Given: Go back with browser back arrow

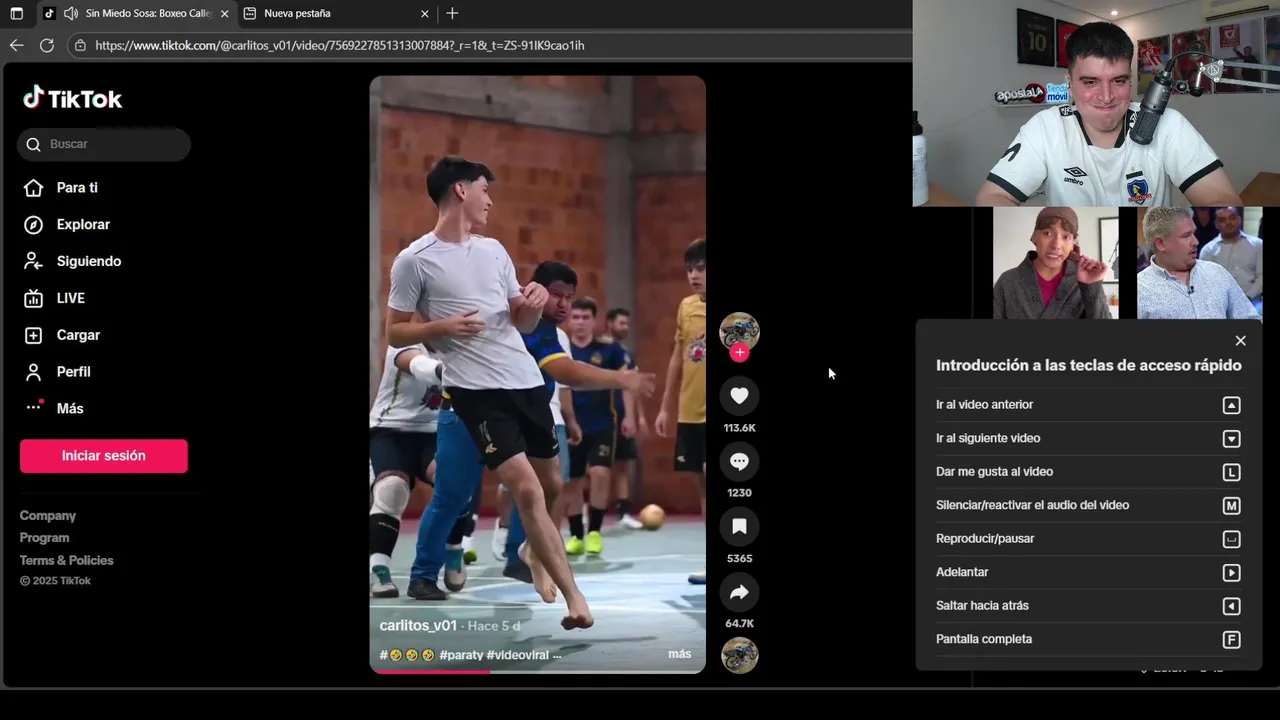Looking at the screenshot, I should (x=16, y=45).
